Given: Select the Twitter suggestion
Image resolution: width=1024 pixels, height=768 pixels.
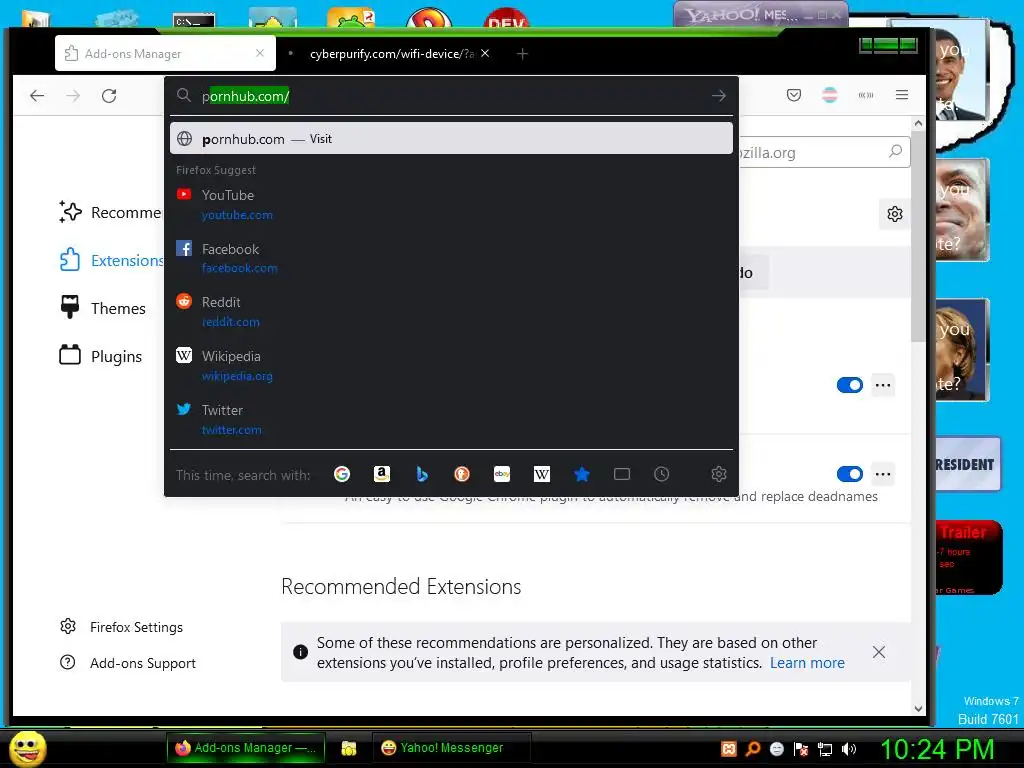Looking at the screenshot, I should pyautogui.click(x=451, y=419).
